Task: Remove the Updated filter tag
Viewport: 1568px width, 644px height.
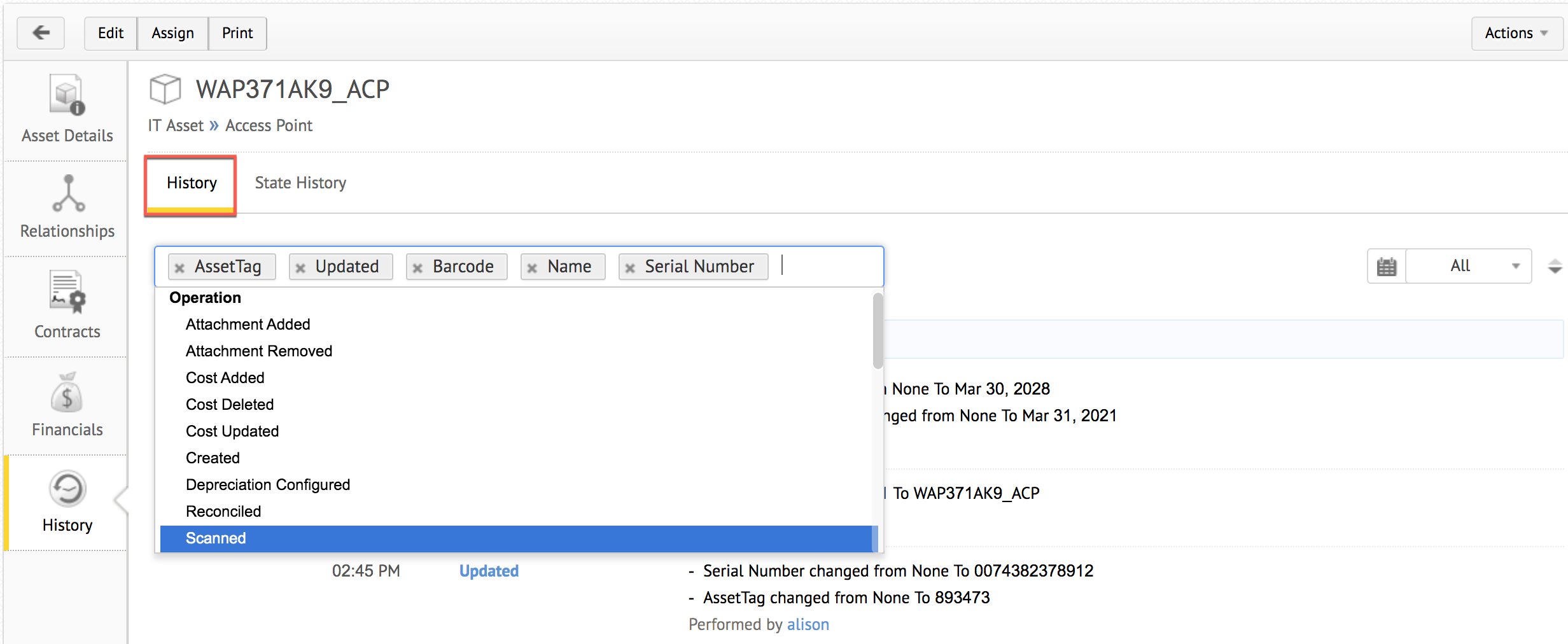Action: [x=300, y=268]
